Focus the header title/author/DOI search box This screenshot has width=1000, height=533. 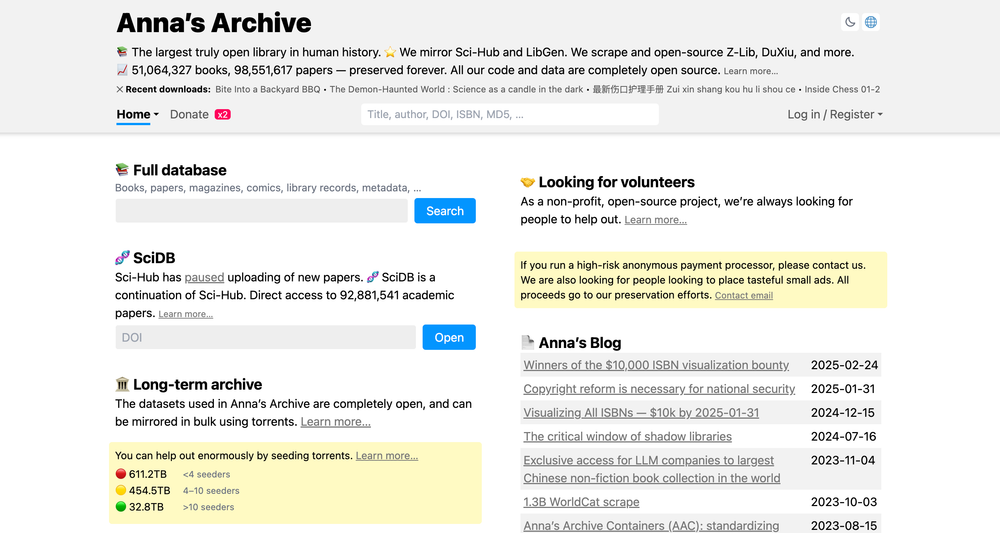[x=510, y=115]
